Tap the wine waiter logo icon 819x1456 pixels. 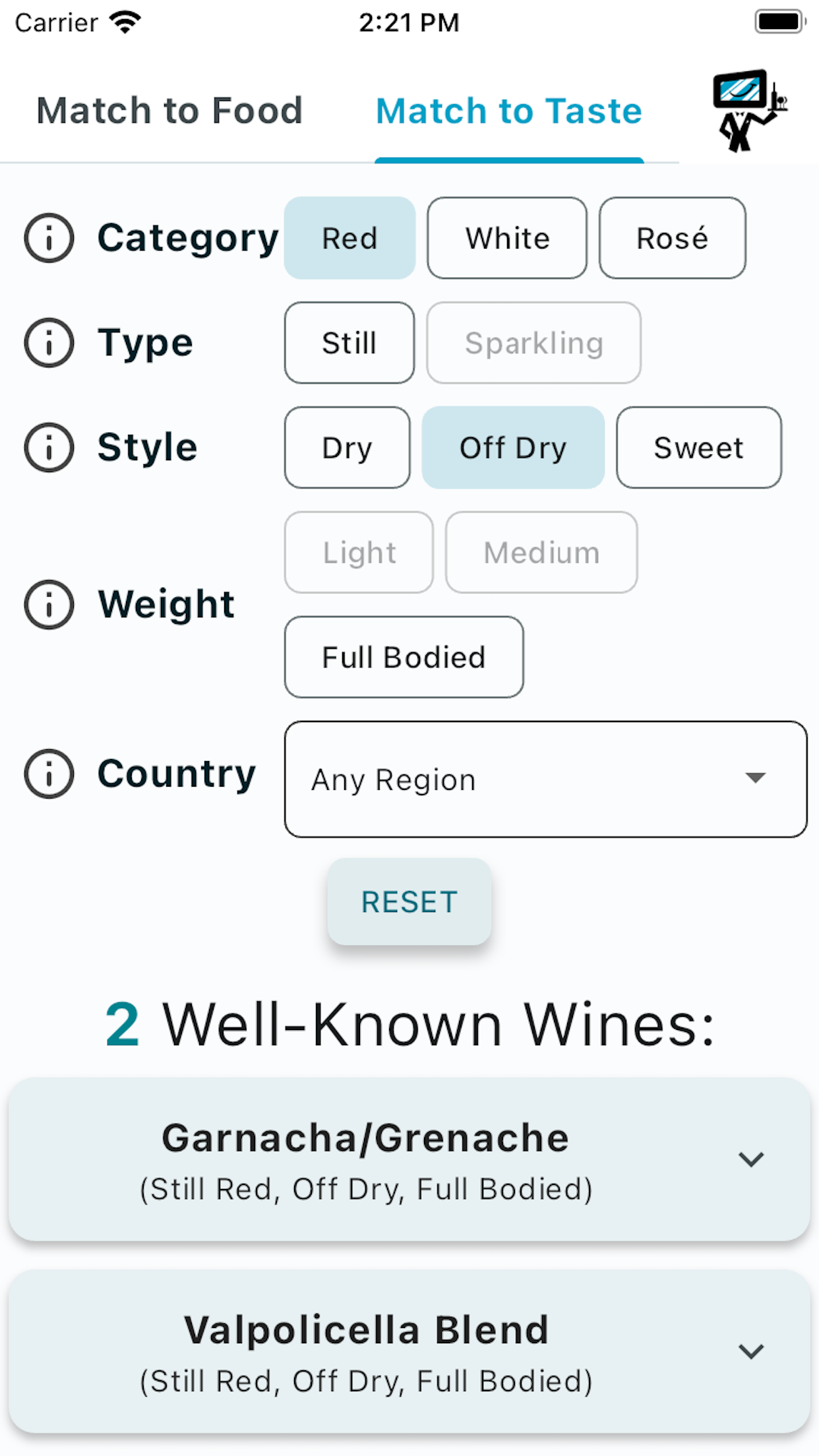click(x=750, y=110)
